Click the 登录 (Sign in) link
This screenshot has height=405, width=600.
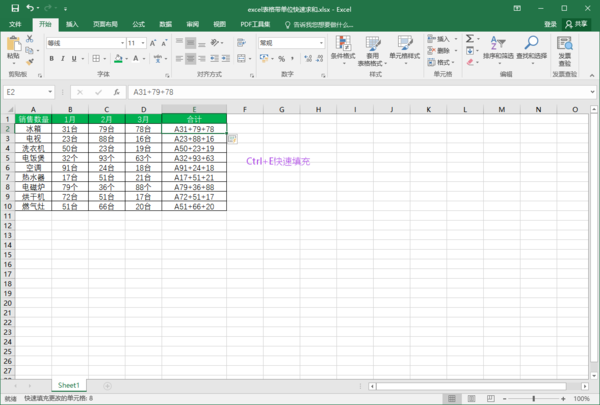[551, 23]
